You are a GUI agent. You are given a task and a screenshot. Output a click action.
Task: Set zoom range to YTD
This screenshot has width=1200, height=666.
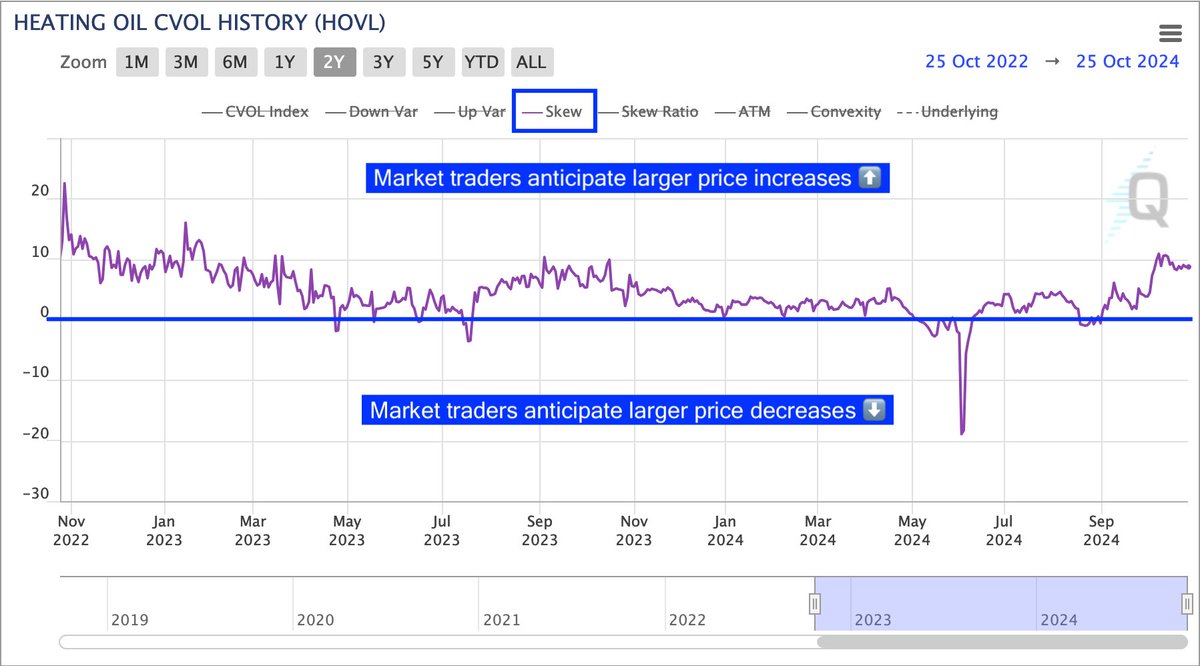coord(481,62)
